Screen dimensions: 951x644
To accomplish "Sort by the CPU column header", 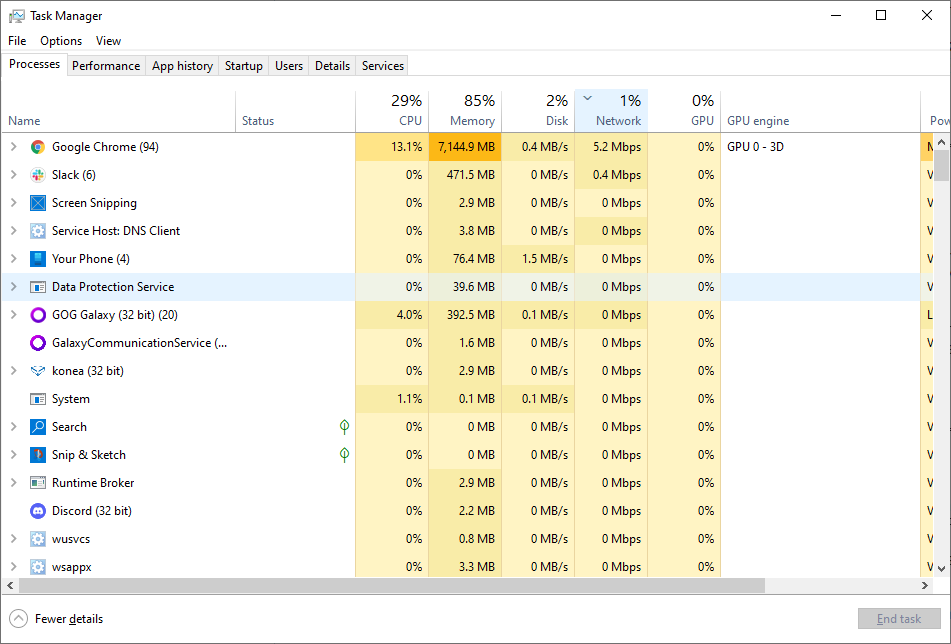I will click(392, 111).
